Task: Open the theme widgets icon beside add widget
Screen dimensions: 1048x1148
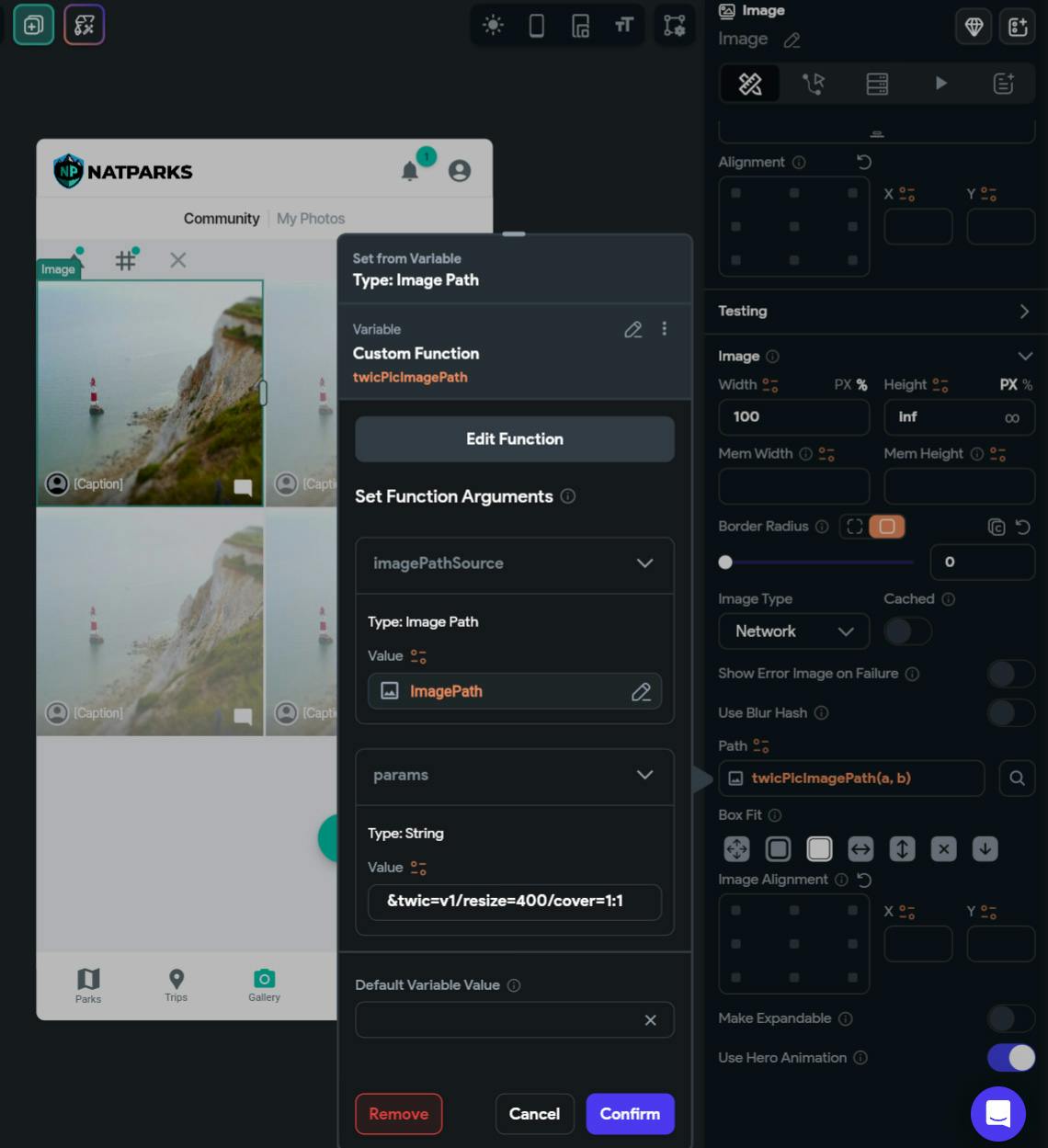Action: (x=84, y=25)
